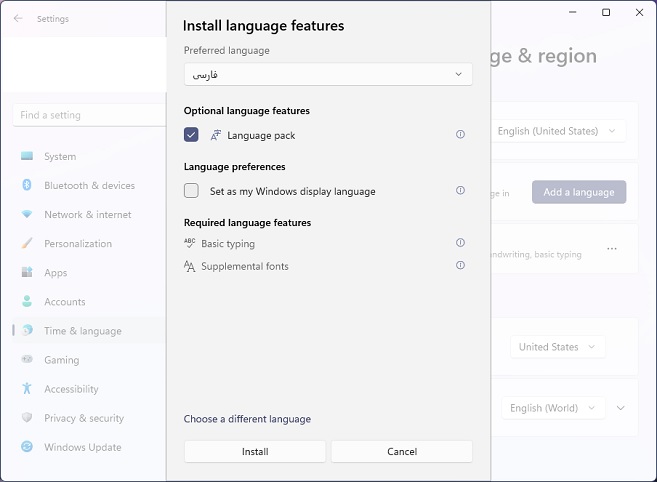Close the Settings window
The width and height of the screenshot is (657, 482).
(639, 12)
